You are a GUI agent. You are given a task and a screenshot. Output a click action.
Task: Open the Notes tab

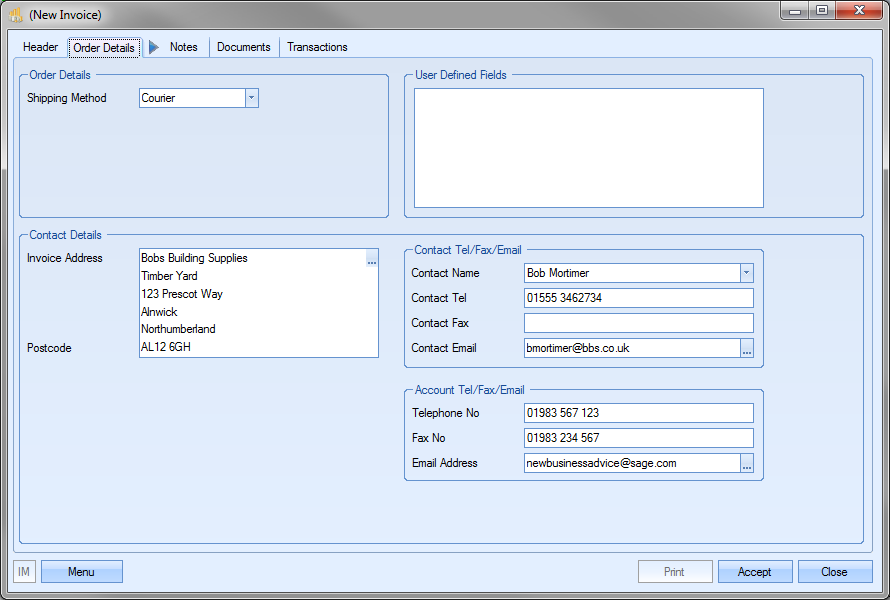(184, 47)
